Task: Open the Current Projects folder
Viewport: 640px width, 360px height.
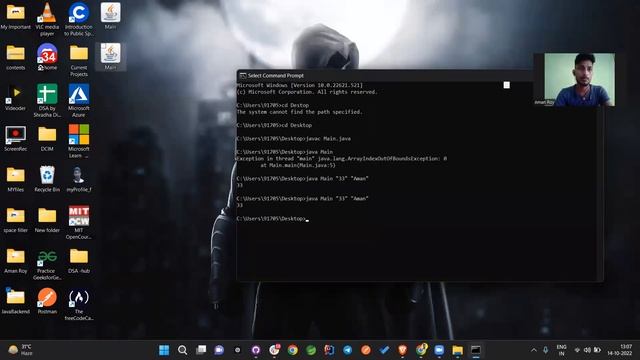Action: pos(79,60)
